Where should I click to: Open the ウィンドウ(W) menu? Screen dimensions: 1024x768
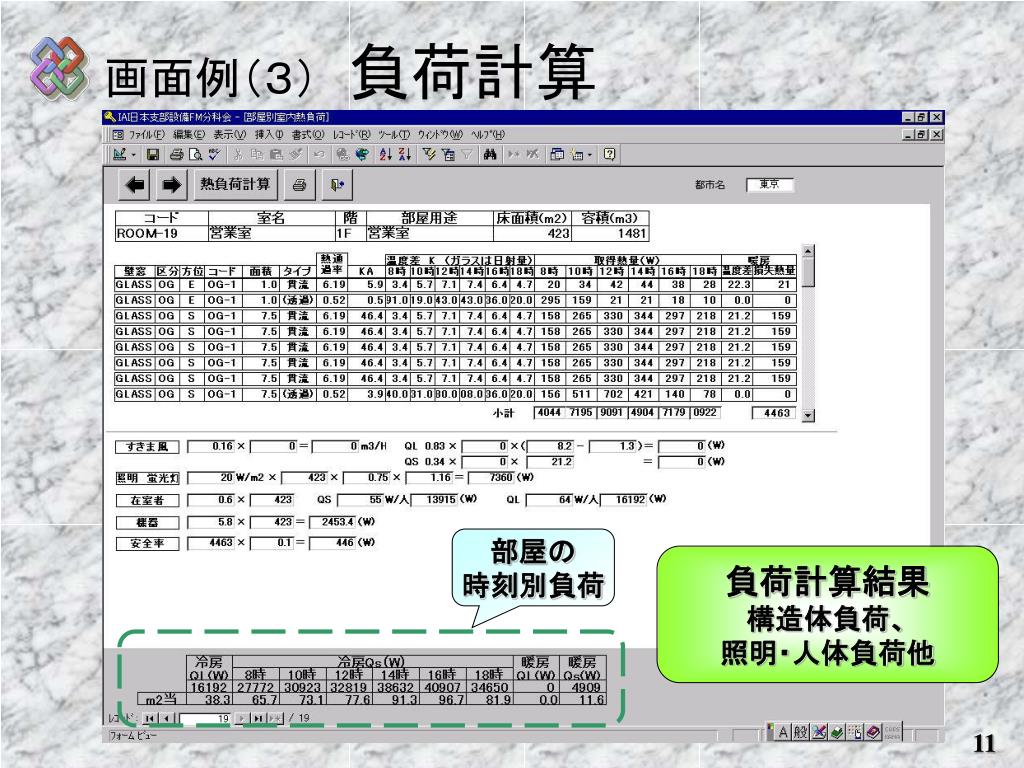[440, 135]
